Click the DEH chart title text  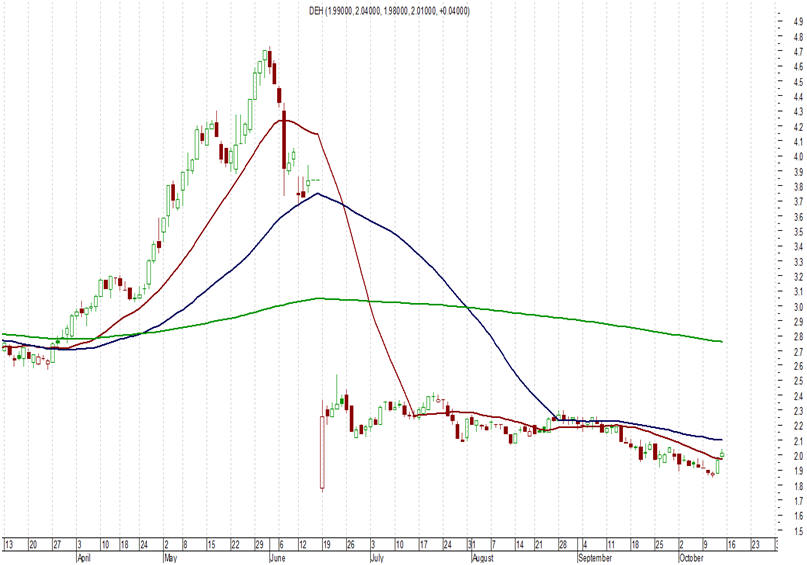point(389,11)
